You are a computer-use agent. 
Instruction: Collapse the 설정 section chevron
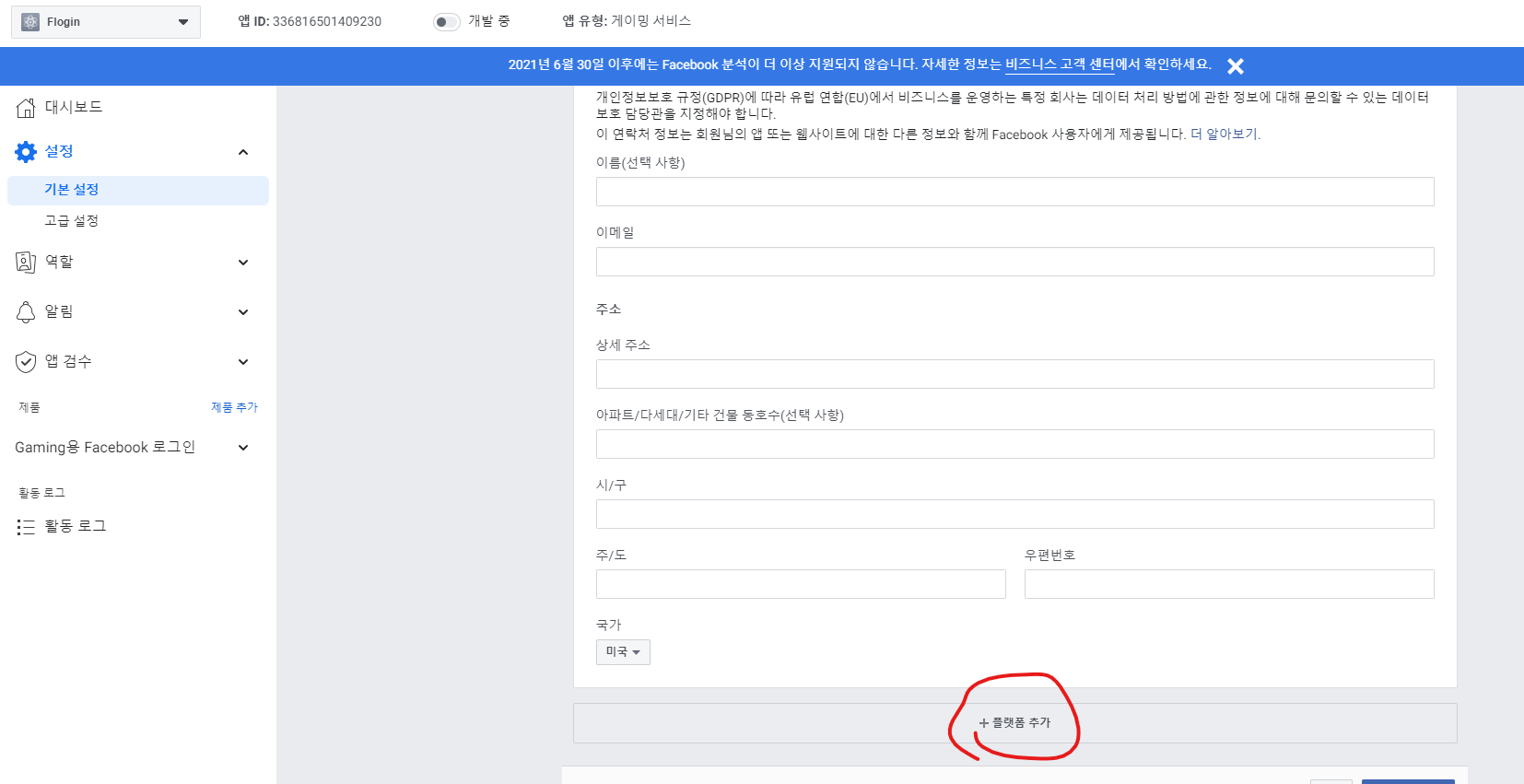coord(243,152)
